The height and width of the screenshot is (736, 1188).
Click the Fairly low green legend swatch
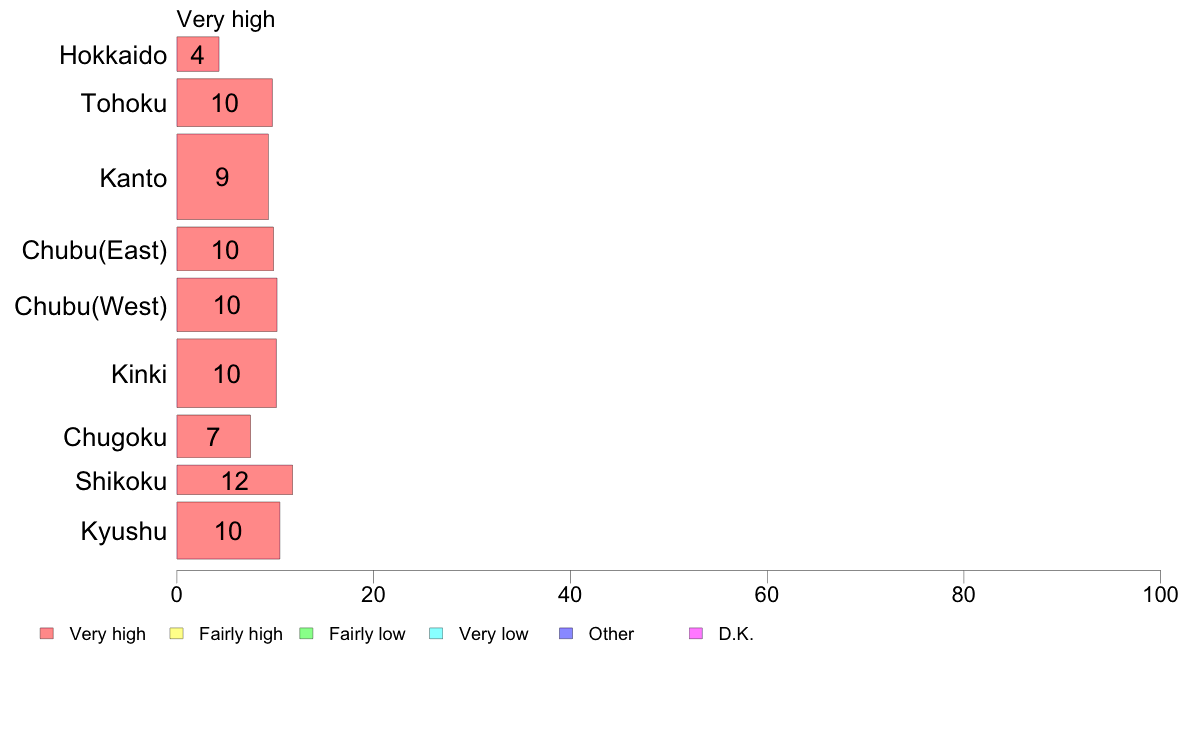(x=306, y=634)
